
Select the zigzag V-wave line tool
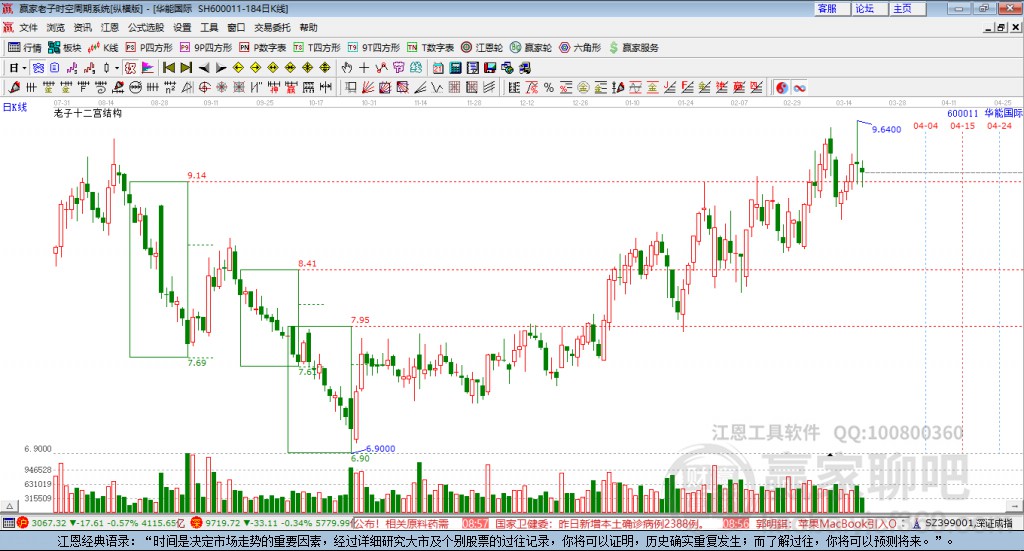point(437,87)
